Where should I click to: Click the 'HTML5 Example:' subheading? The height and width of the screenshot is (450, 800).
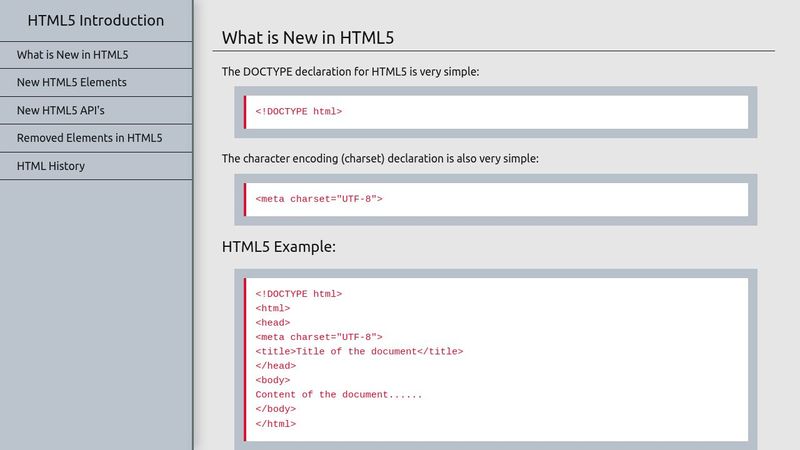point(279,247)
